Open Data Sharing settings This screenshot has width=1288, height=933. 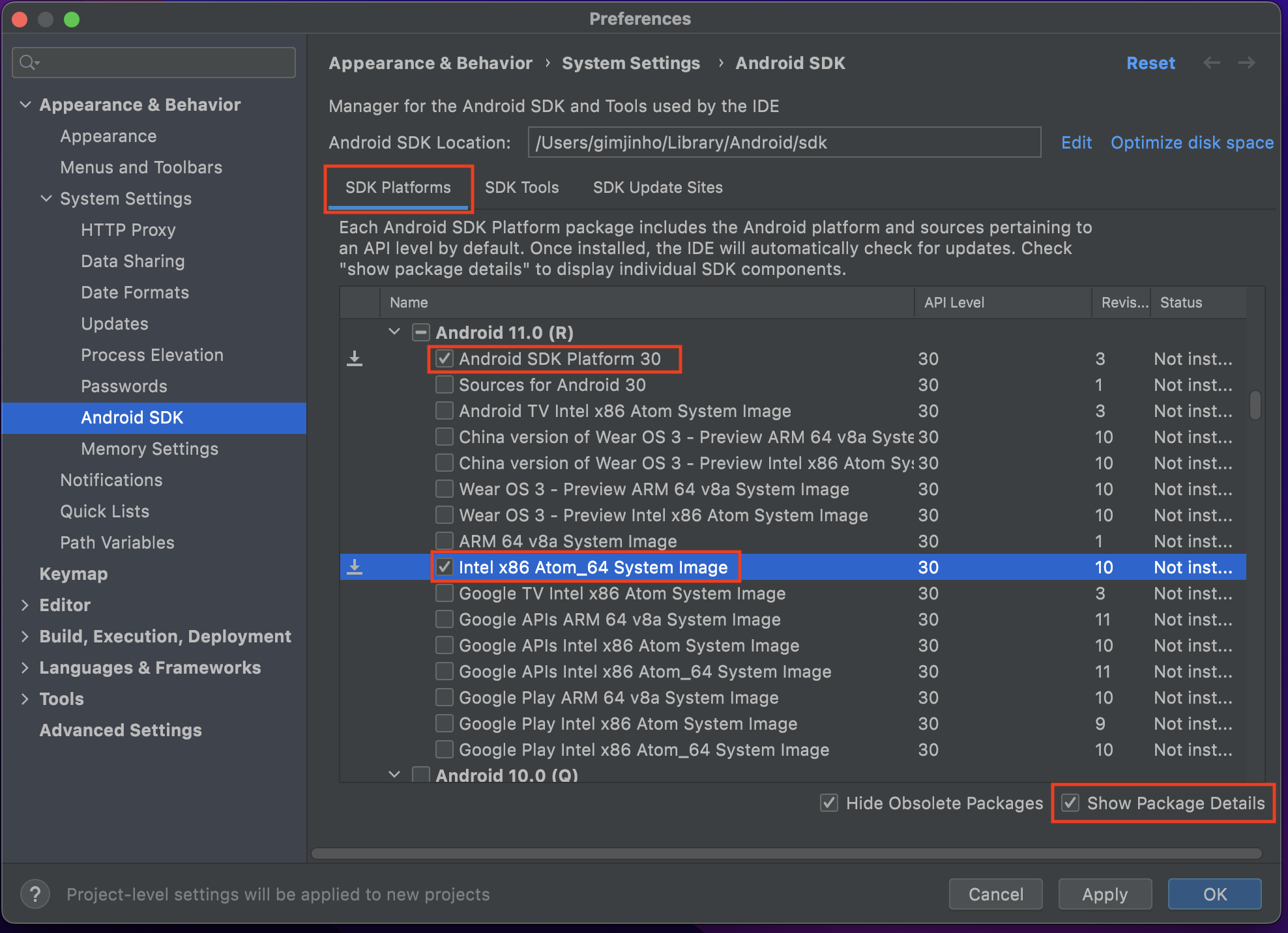(133, 261)
